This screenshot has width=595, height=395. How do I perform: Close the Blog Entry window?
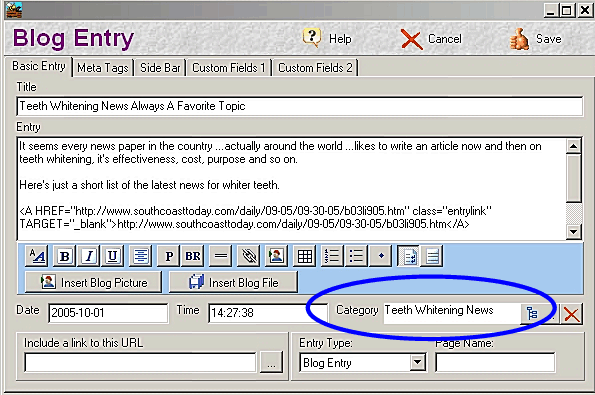(585, 10)
